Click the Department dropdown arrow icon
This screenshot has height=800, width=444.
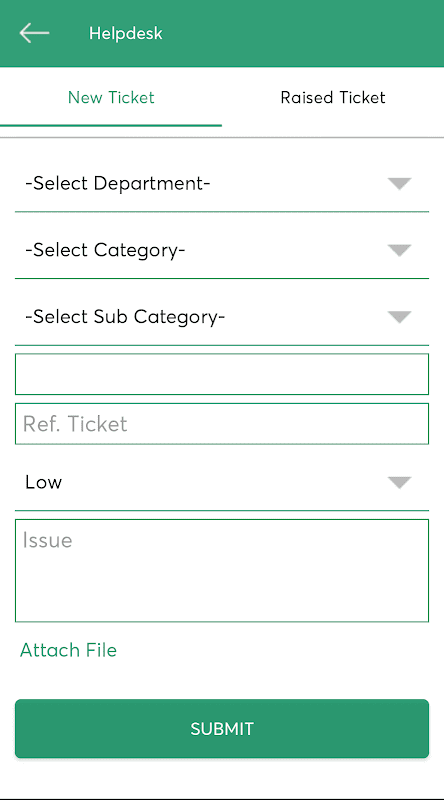[399, 184]
